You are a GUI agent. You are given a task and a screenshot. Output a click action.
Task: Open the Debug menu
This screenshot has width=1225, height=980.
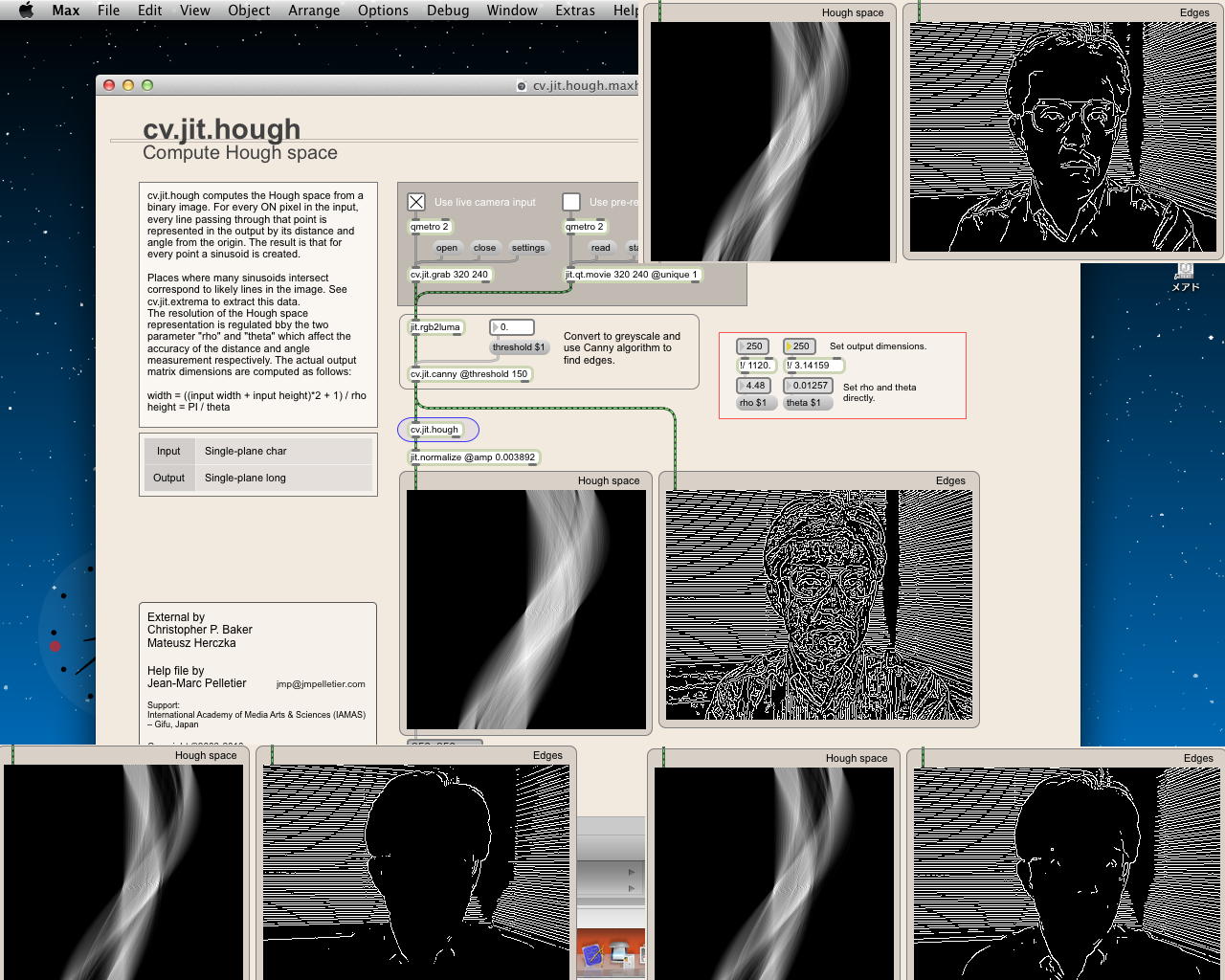[448, 11]
